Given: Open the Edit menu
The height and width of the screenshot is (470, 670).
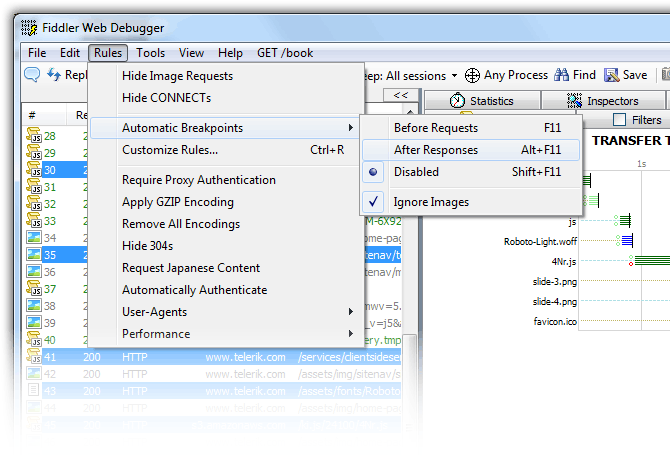Looking at the screenshot, I should coord(70,53).
